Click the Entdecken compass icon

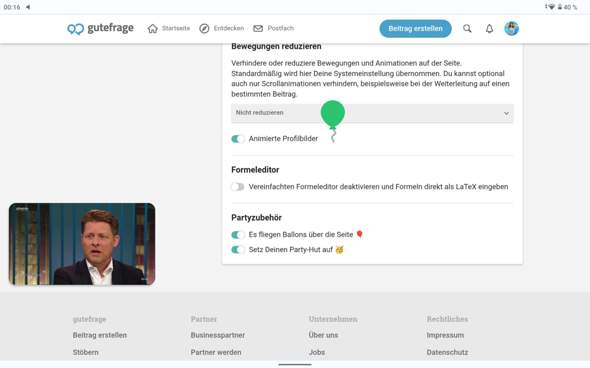204,28
